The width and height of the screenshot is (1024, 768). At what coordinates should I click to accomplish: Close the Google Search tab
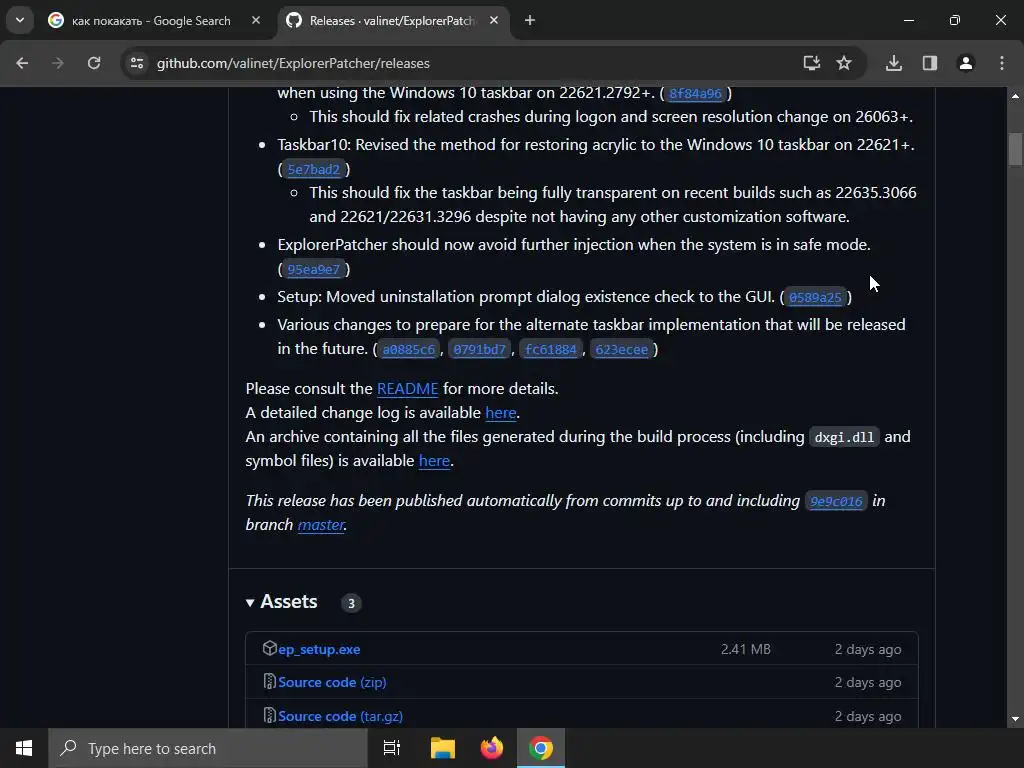pyautogui.click(x=256, y=20)
